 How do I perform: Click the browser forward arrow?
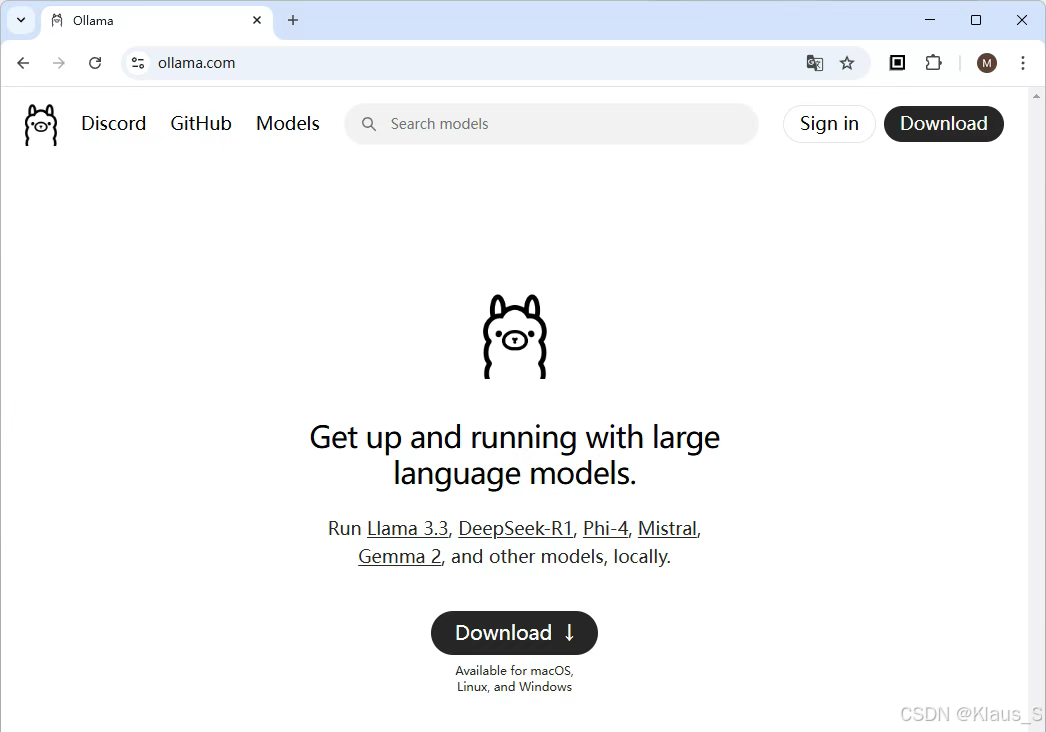(59, 63)
